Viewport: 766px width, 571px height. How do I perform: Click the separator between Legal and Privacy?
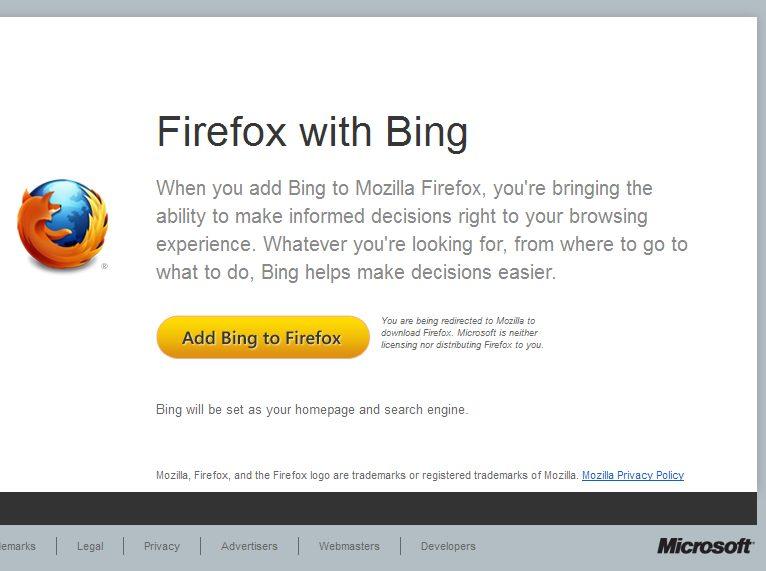(x=124, y=546)
